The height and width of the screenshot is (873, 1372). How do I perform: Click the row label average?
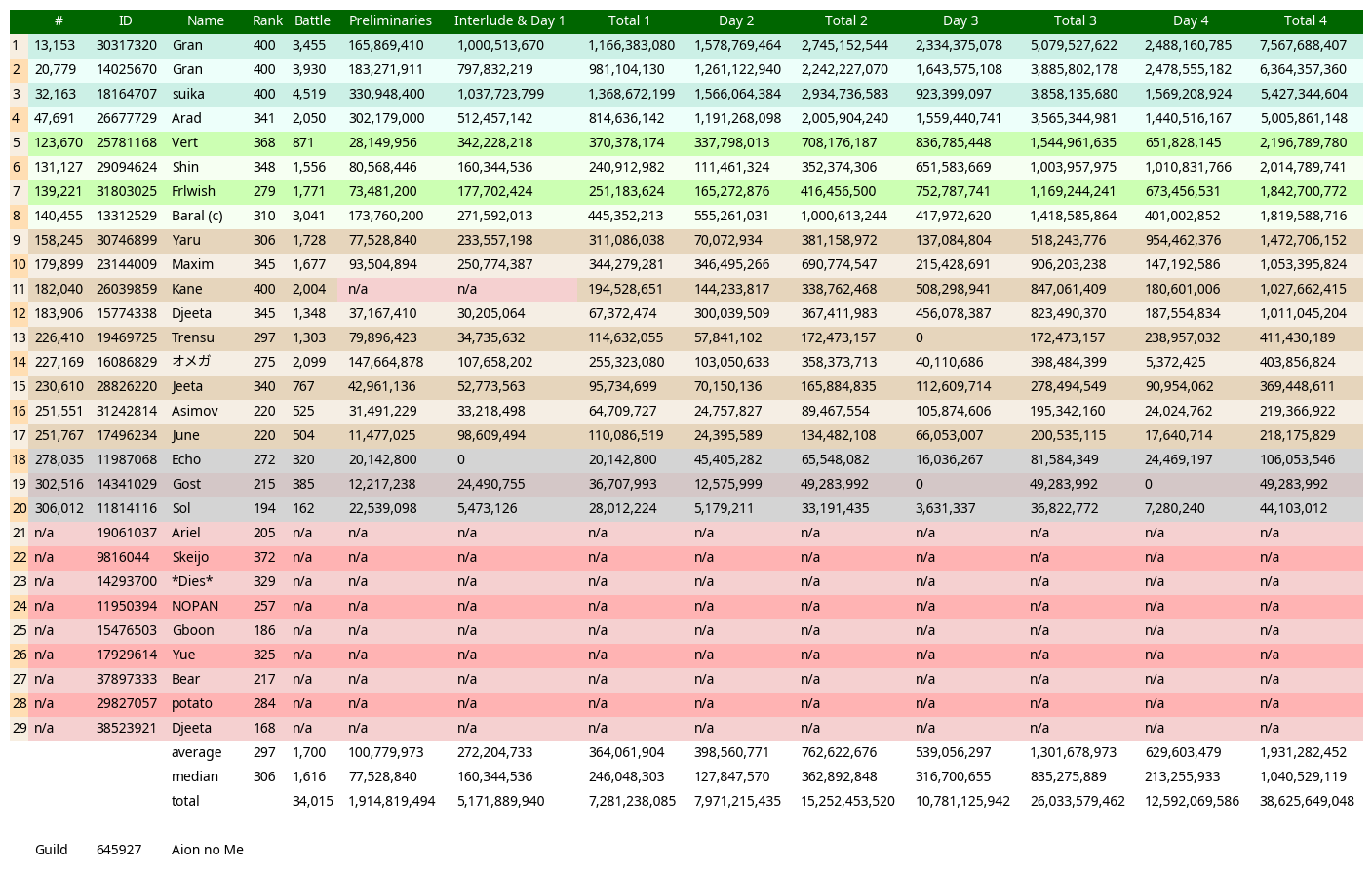[196, 752]
